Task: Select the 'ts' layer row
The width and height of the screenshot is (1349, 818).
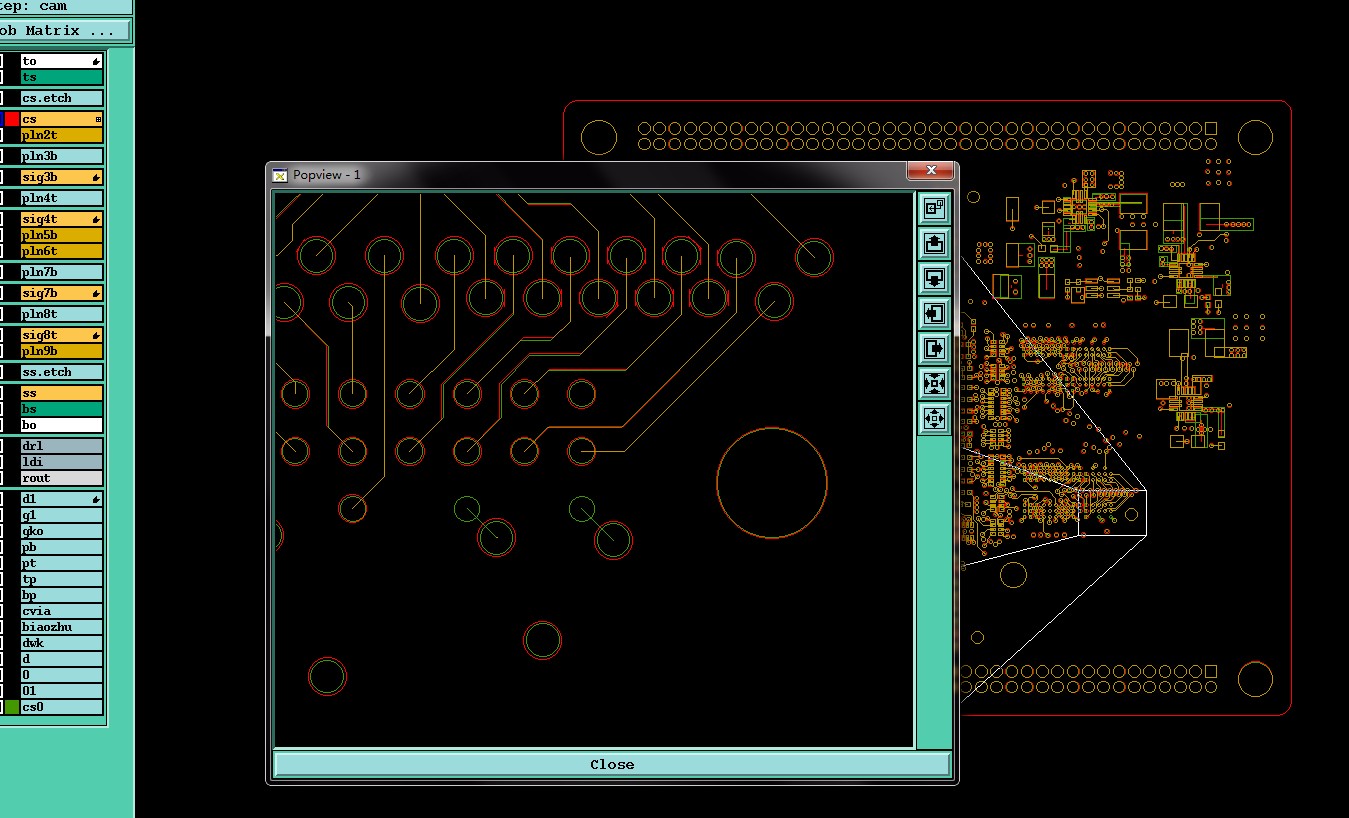Action: click(x=62, y=77)
